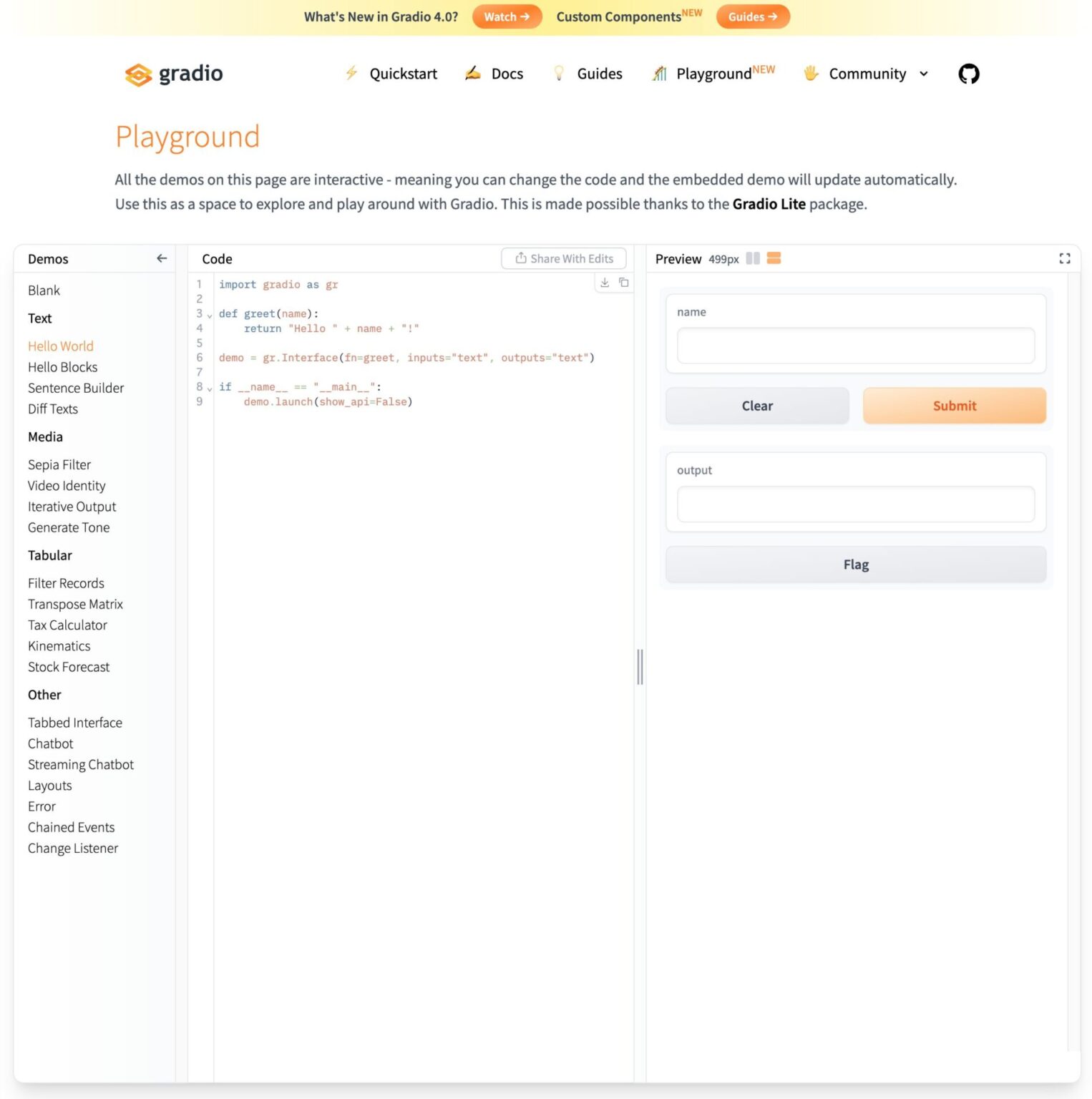Focus the name text input

[855, 346]
